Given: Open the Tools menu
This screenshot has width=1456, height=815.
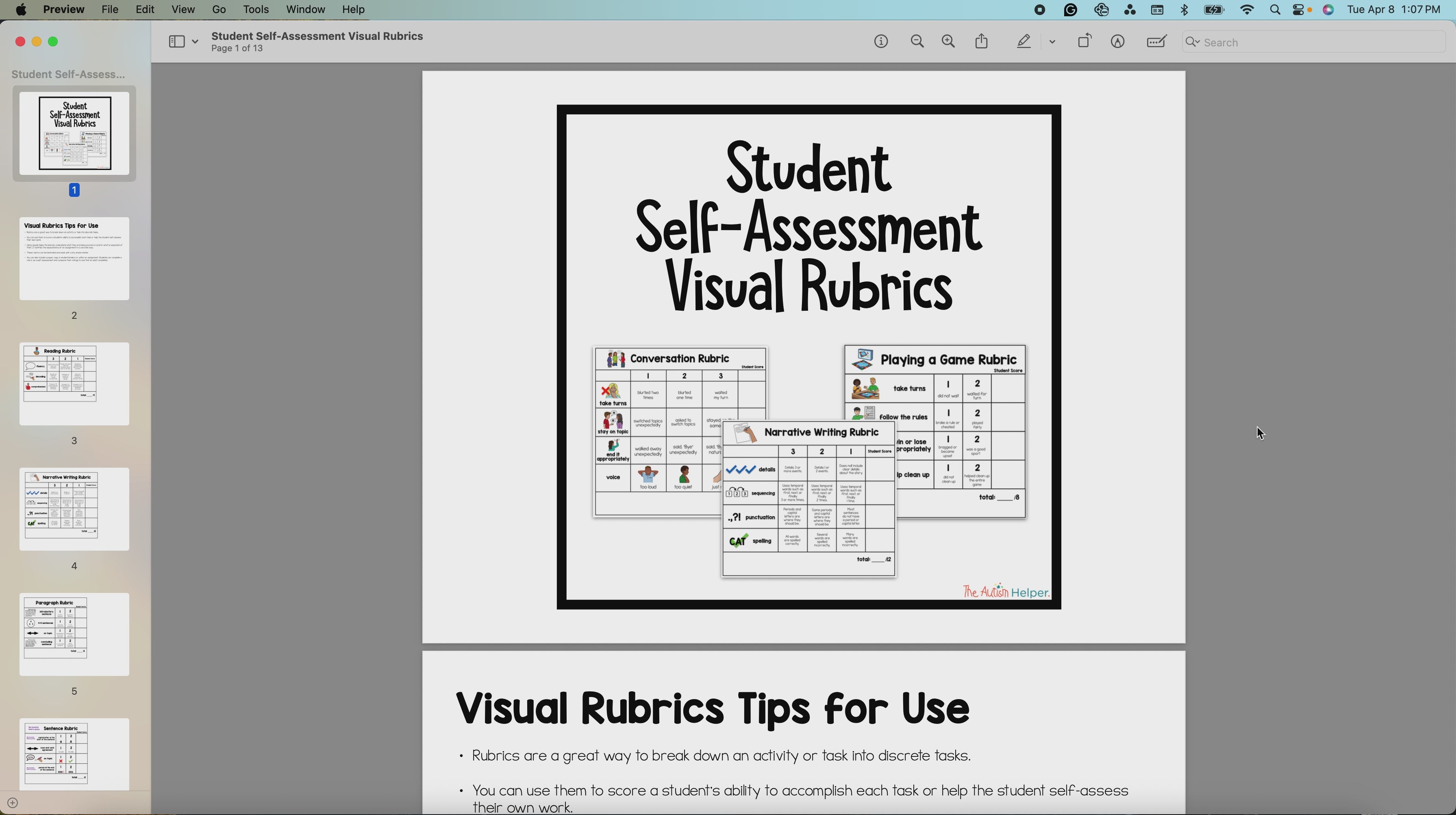Looking at the screenshot, I should pos(256,9).
